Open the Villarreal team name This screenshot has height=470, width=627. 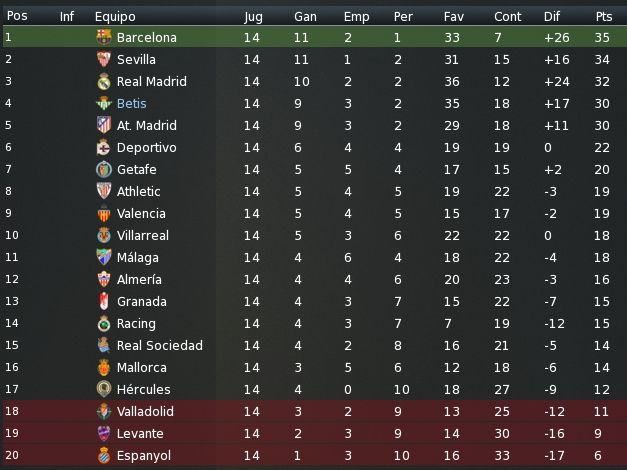pyautogui.click(x=143, y=235)
